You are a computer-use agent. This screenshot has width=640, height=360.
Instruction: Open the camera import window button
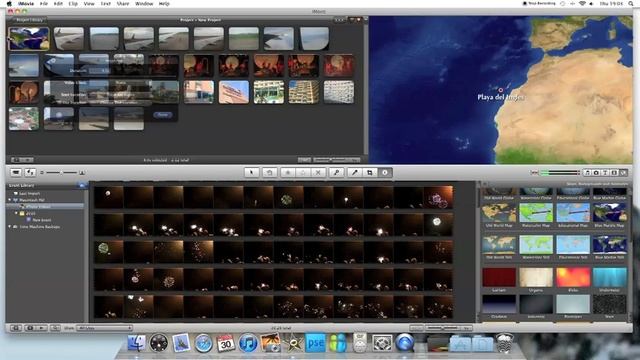(16, 173)
